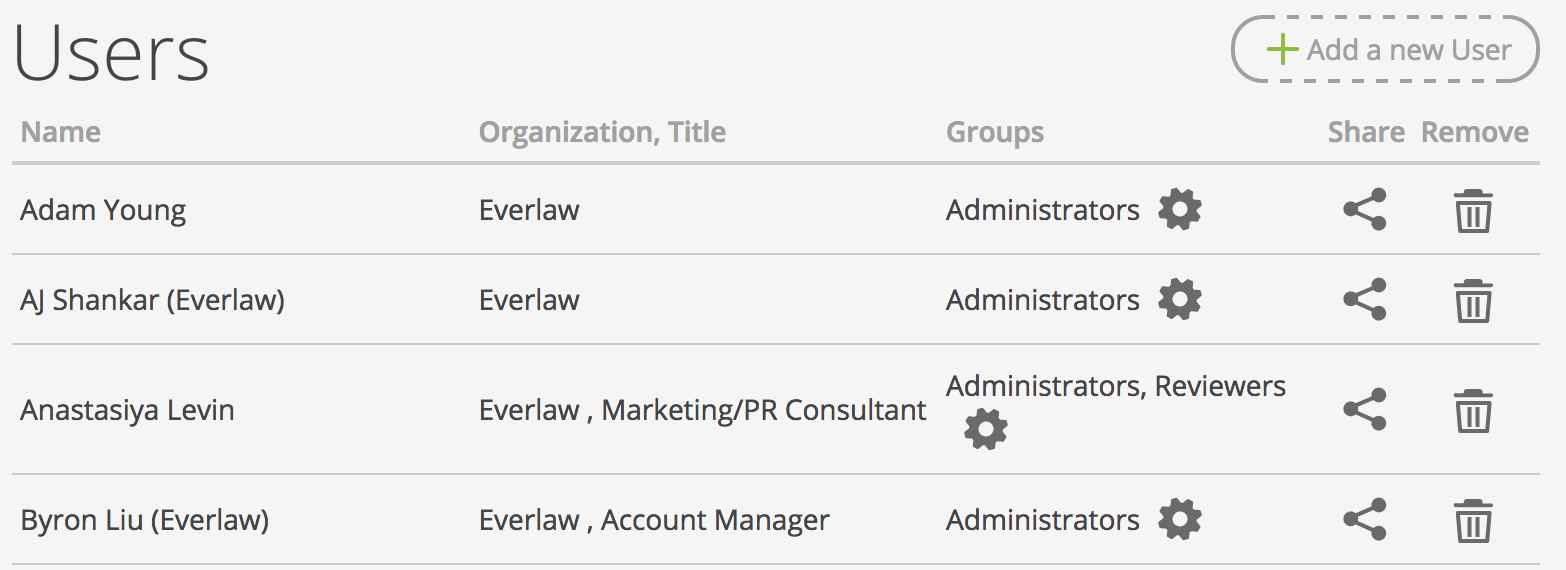Share project with Adam Young
Screen dimensions: 1566x570
[x=1365, y=210]
